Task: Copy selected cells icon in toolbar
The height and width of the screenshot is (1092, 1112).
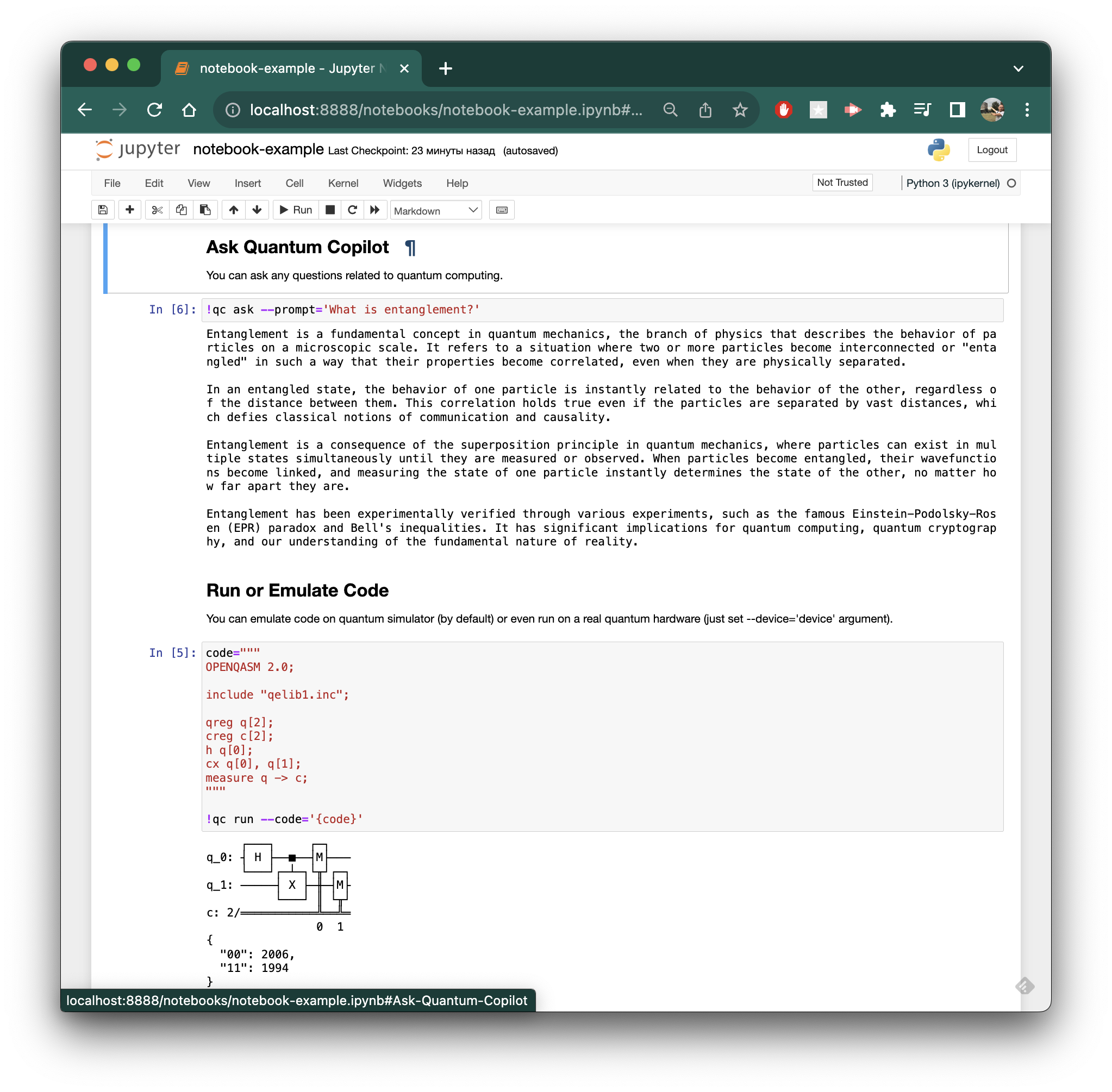Action: tap(182, 210)
